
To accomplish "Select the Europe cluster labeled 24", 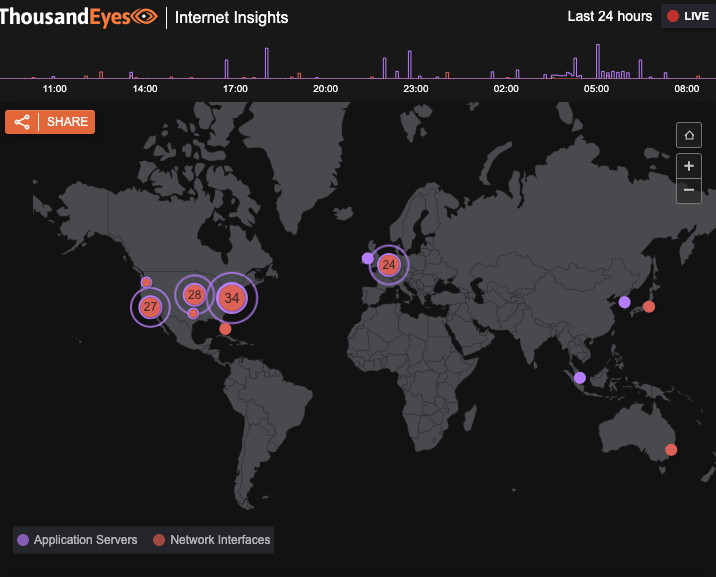I will [389, 265].
